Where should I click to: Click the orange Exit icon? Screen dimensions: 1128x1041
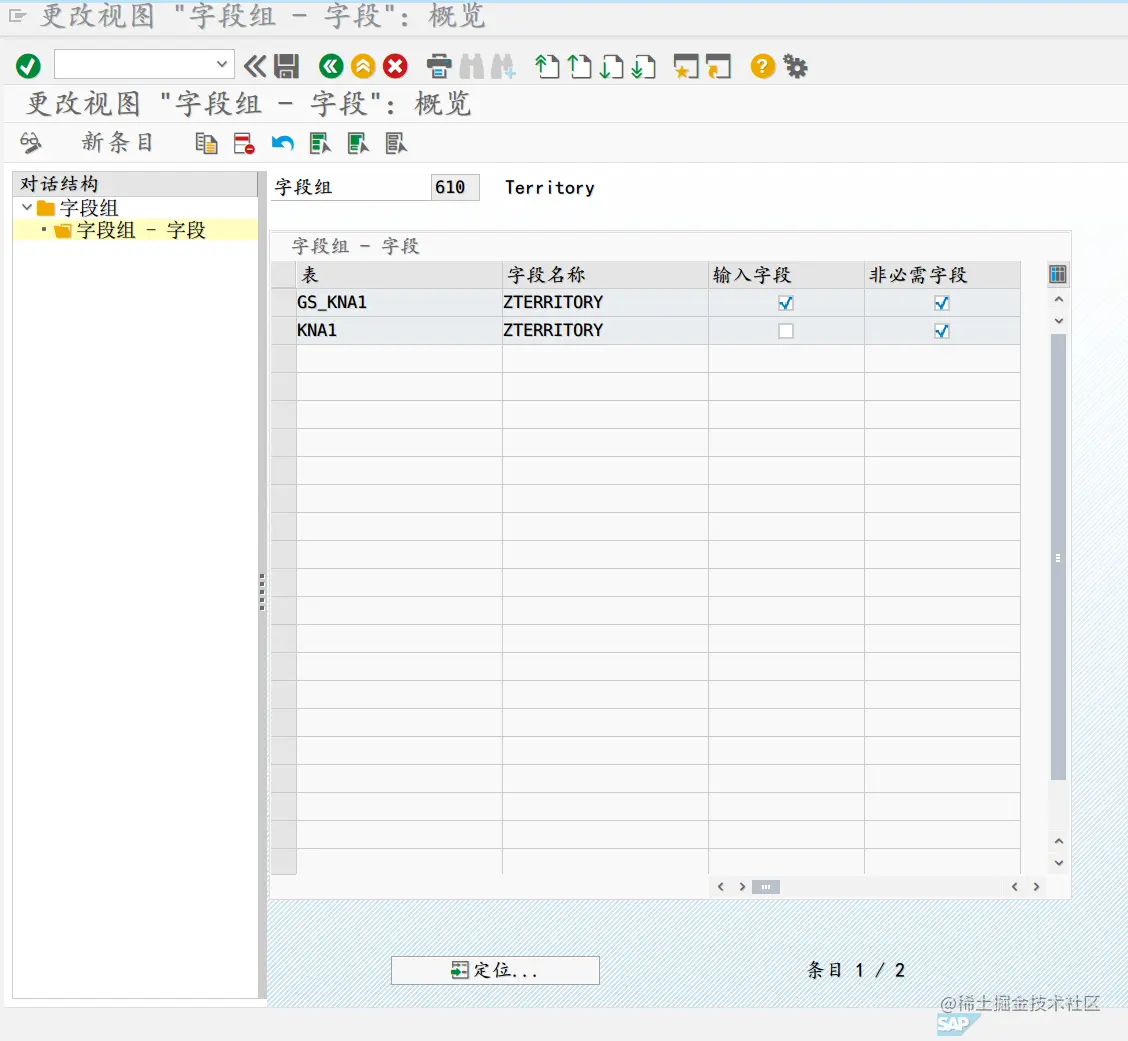(x=363, y=67)
